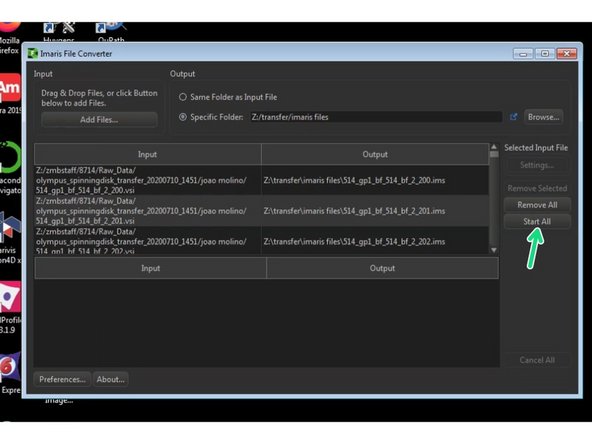This screenshot has width=592, height=444.
Task: Click the Imaris File Converter title icon
Action: 32,54
